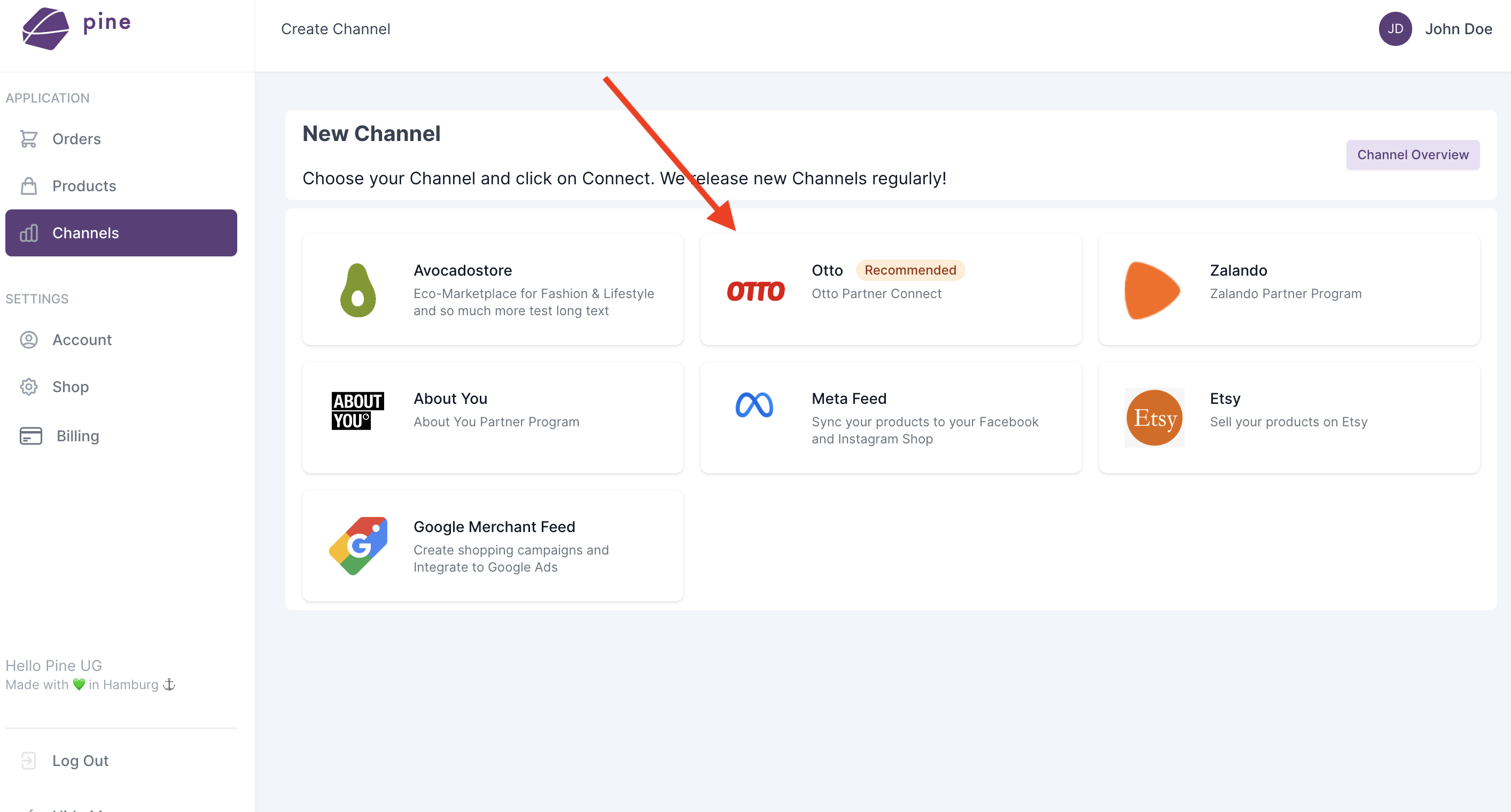Click the Channel Overview button
1511x812 pixels.
point(1413,155)
